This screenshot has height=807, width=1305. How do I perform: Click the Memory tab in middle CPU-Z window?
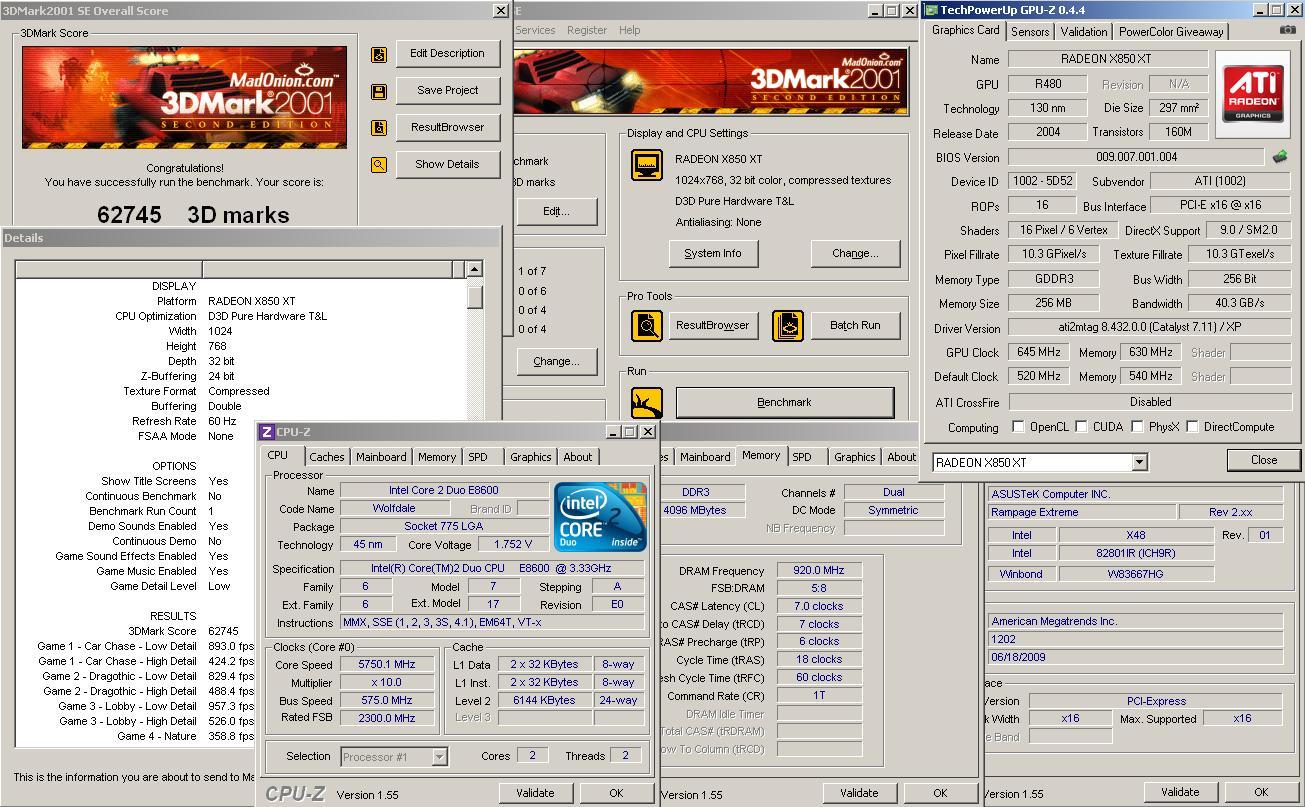[x=761, y=455]
